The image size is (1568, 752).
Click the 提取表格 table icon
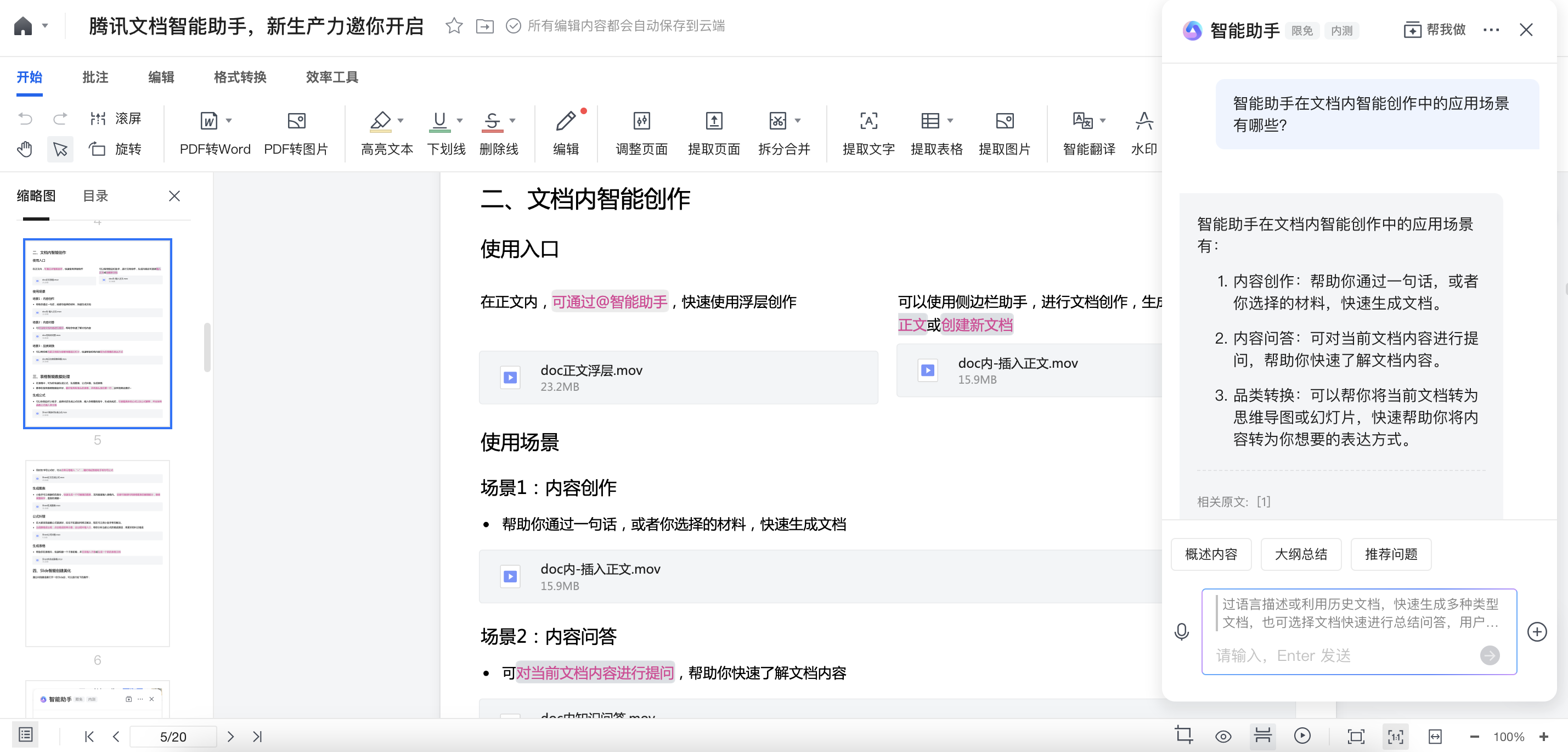929,121
